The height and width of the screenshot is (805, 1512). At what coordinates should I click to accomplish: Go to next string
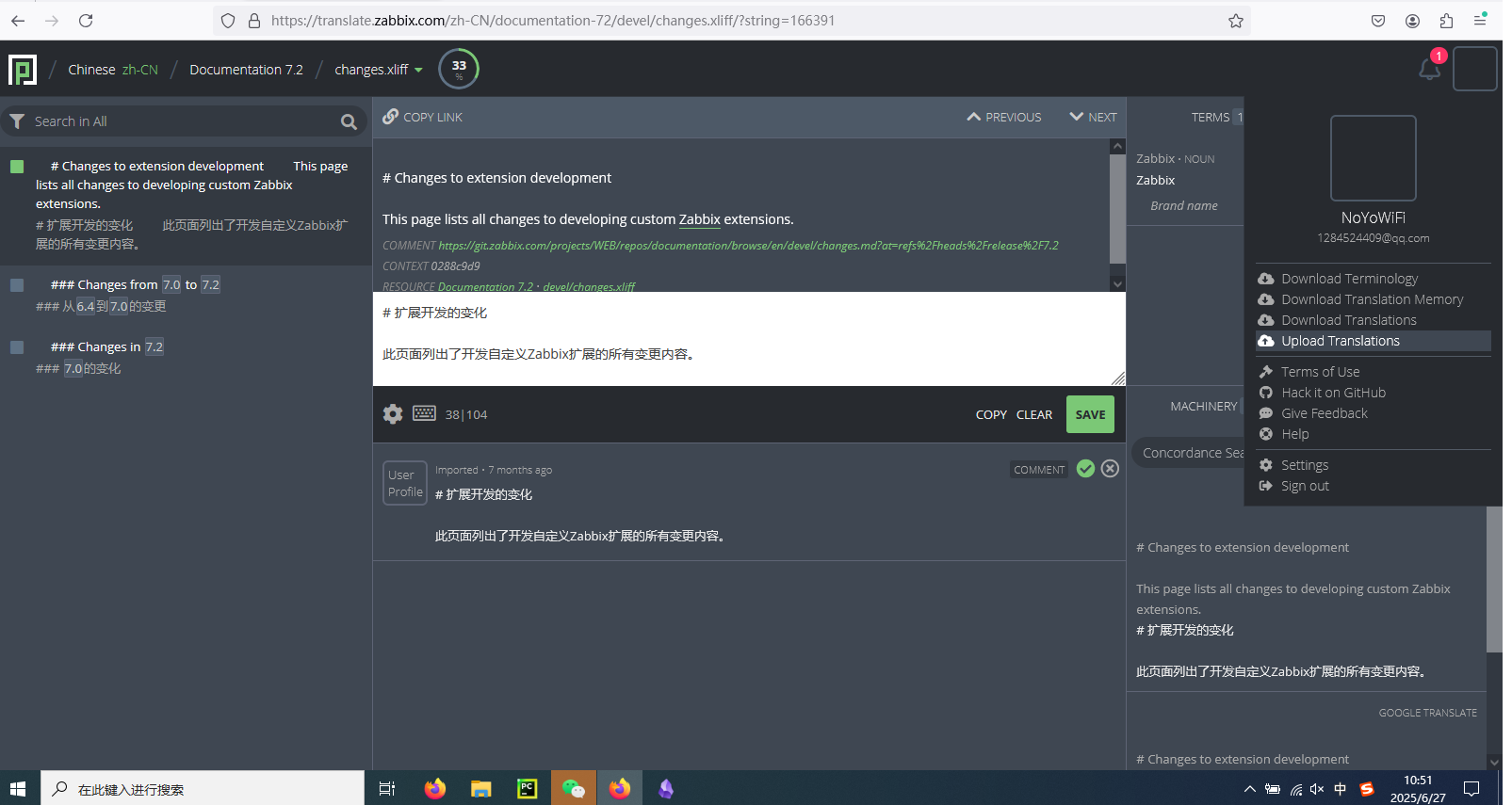pos(1093,117)
